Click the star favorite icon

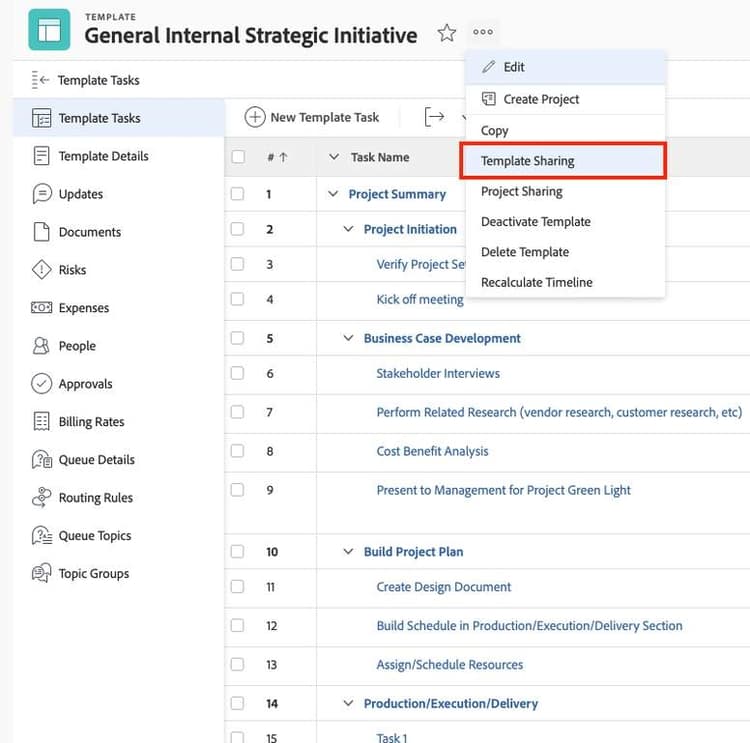point(447,34)
